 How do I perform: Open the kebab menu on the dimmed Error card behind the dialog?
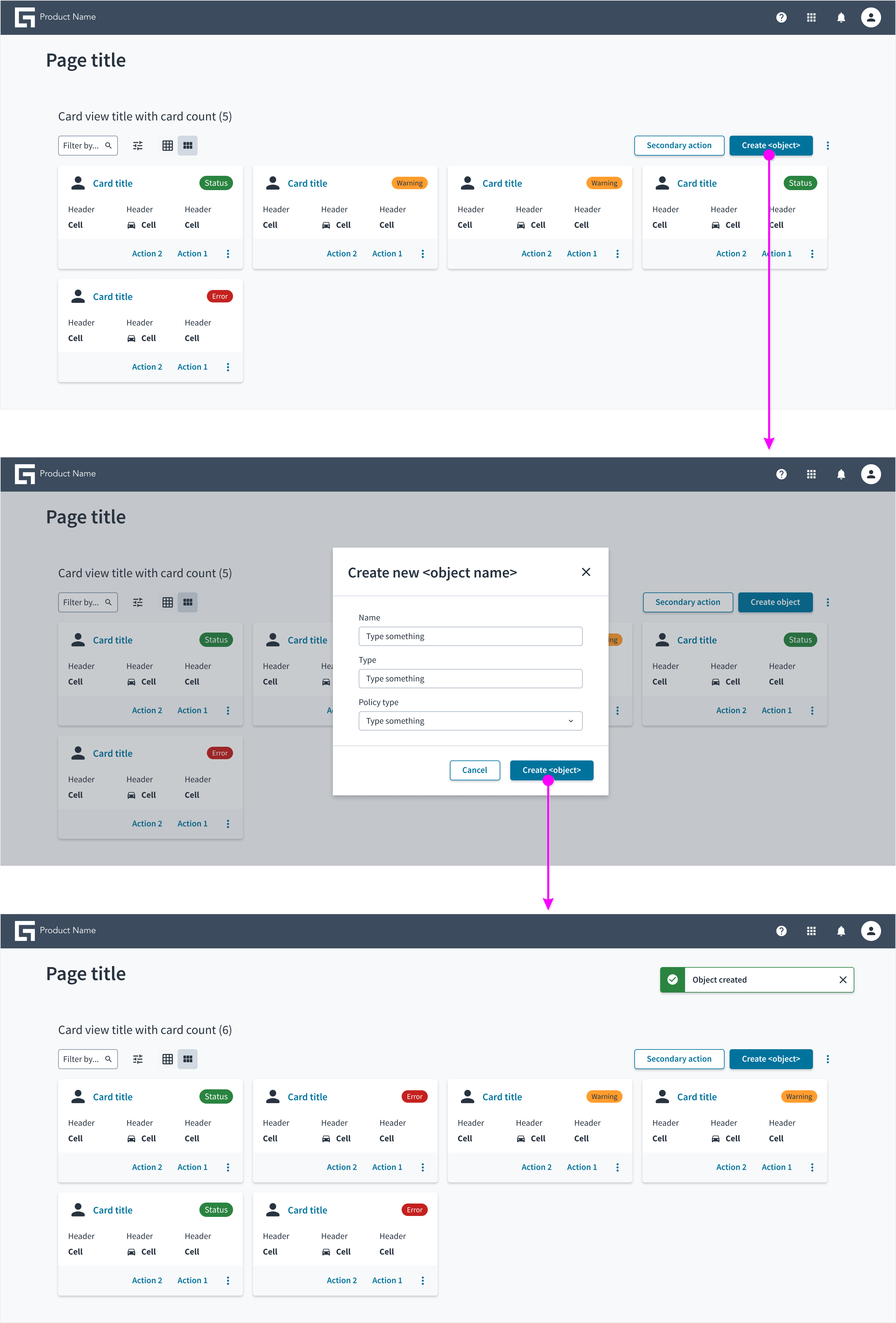click(x=228, y=824)
